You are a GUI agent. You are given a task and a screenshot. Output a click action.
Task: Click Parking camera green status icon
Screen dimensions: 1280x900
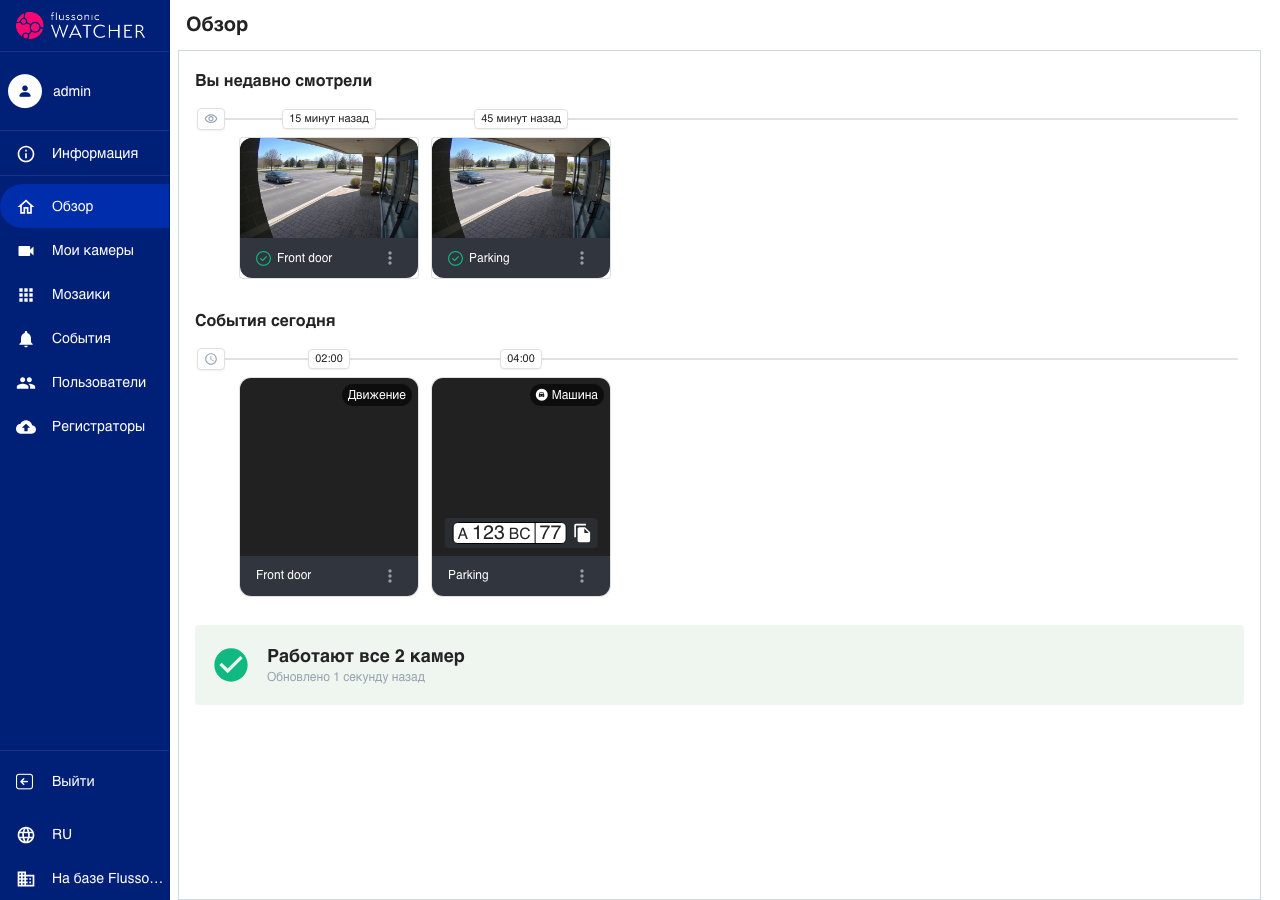455,258
